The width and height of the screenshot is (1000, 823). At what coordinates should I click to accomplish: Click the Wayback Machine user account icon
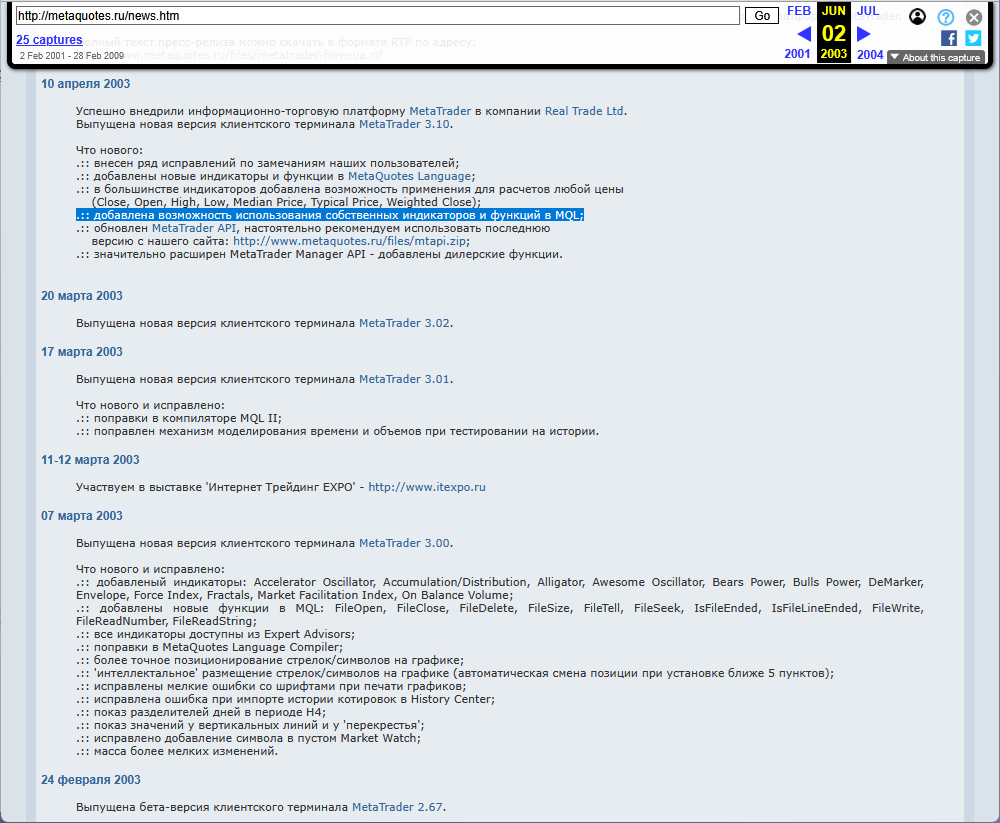pos(917,17)
